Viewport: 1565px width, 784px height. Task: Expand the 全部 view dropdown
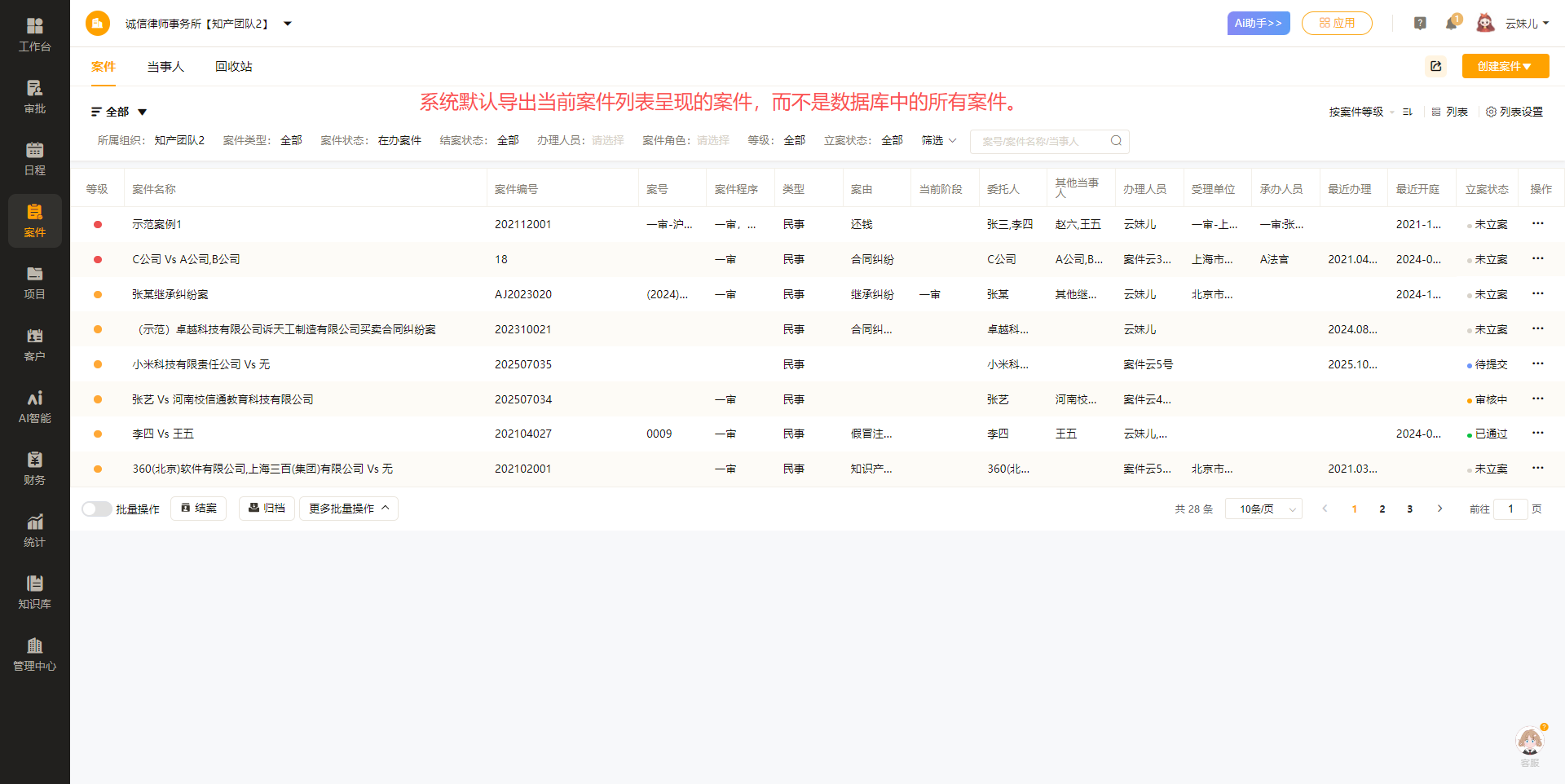119,112
